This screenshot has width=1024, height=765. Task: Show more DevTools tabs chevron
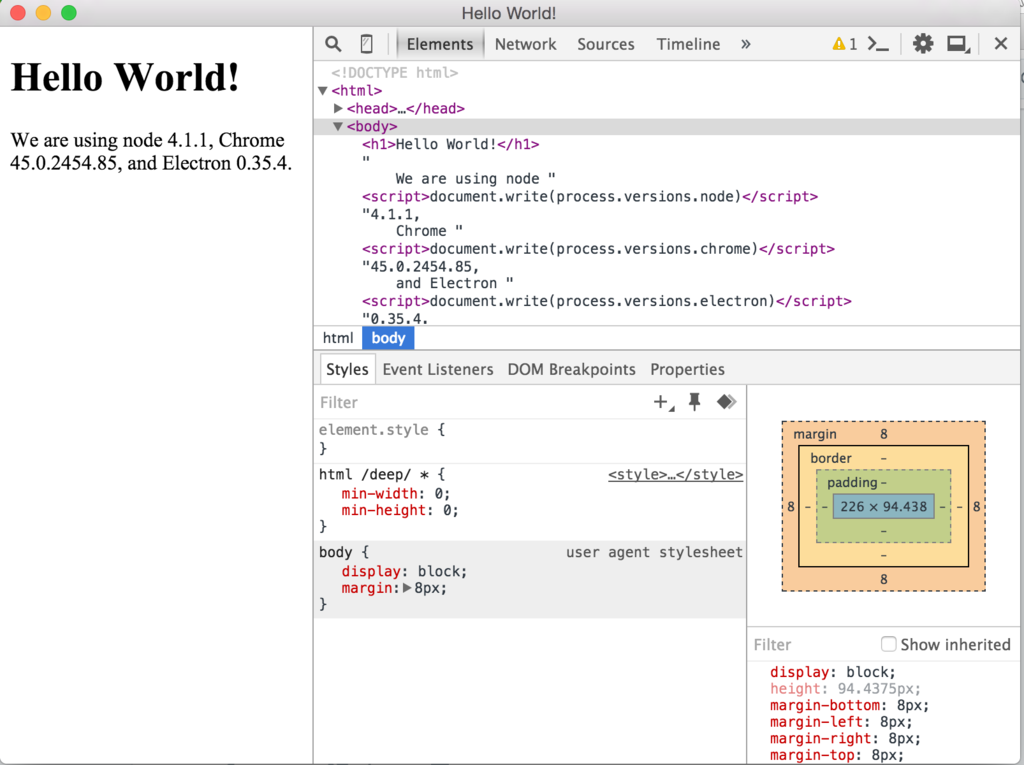coord(746,44)
